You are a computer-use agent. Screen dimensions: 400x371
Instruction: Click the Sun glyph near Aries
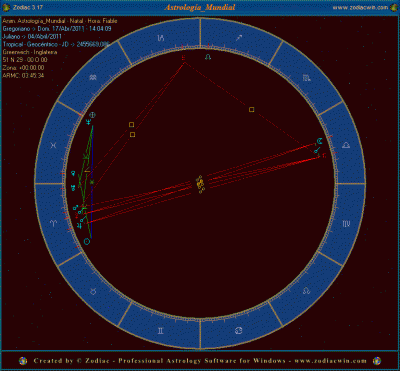87,242
